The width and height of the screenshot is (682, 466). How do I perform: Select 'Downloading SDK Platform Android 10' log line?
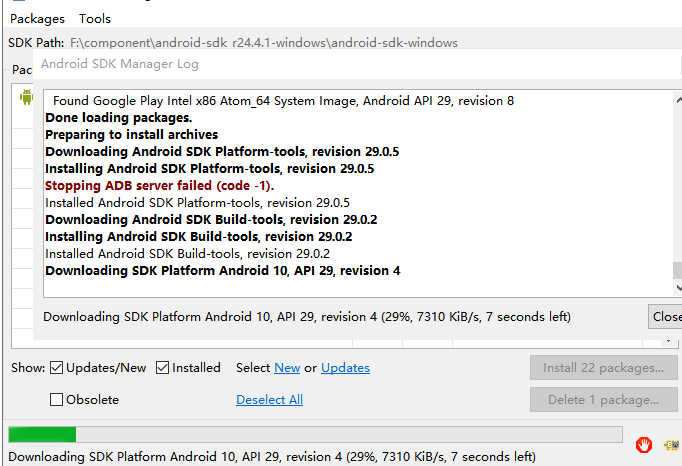pos(223,271)
